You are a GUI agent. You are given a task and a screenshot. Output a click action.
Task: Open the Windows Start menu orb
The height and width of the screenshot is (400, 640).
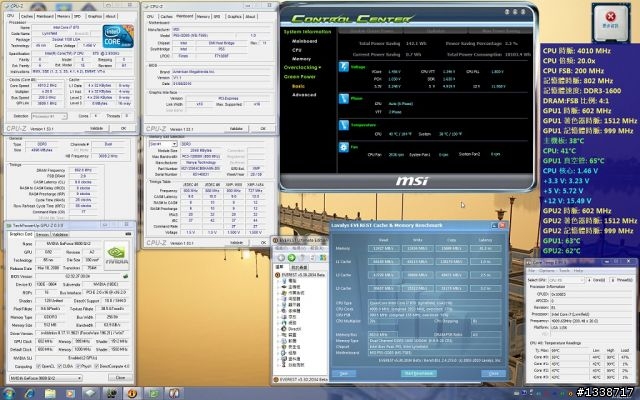click(x=9, y=393)
